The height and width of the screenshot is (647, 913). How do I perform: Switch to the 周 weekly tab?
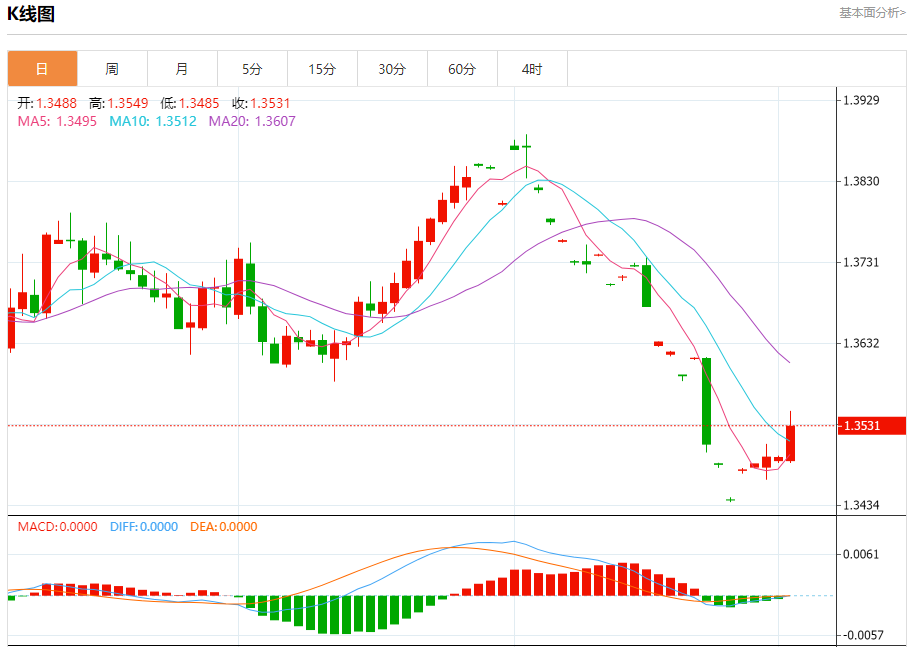point(112,69)
